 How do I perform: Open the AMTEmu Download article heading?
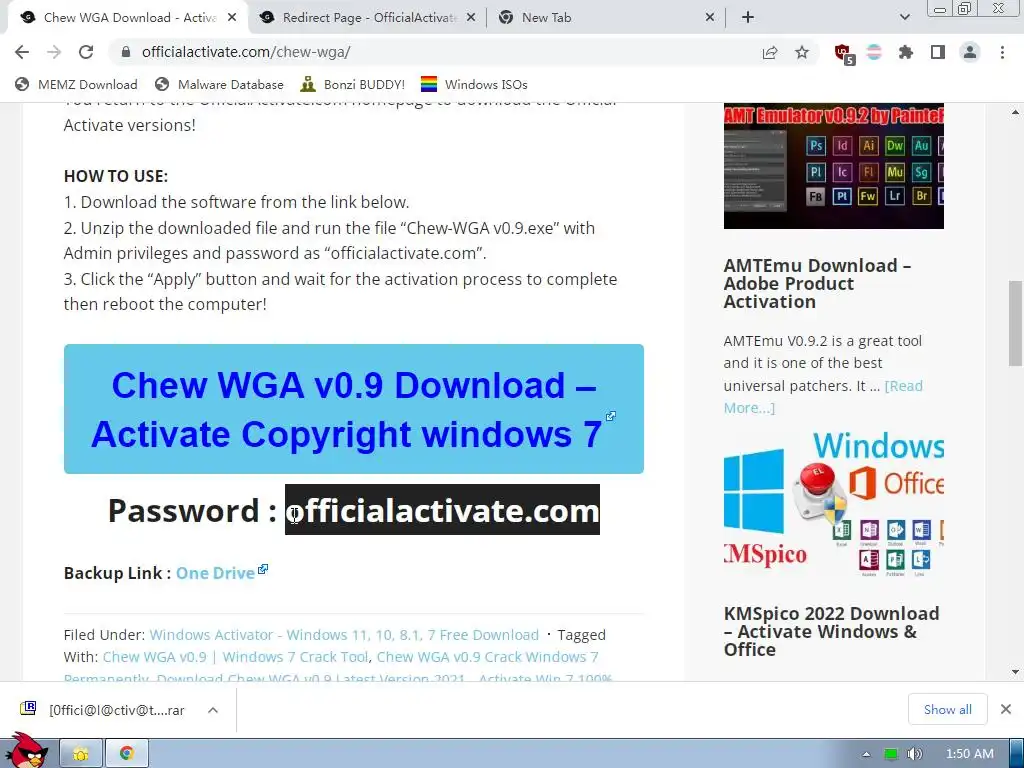(817, 283)
